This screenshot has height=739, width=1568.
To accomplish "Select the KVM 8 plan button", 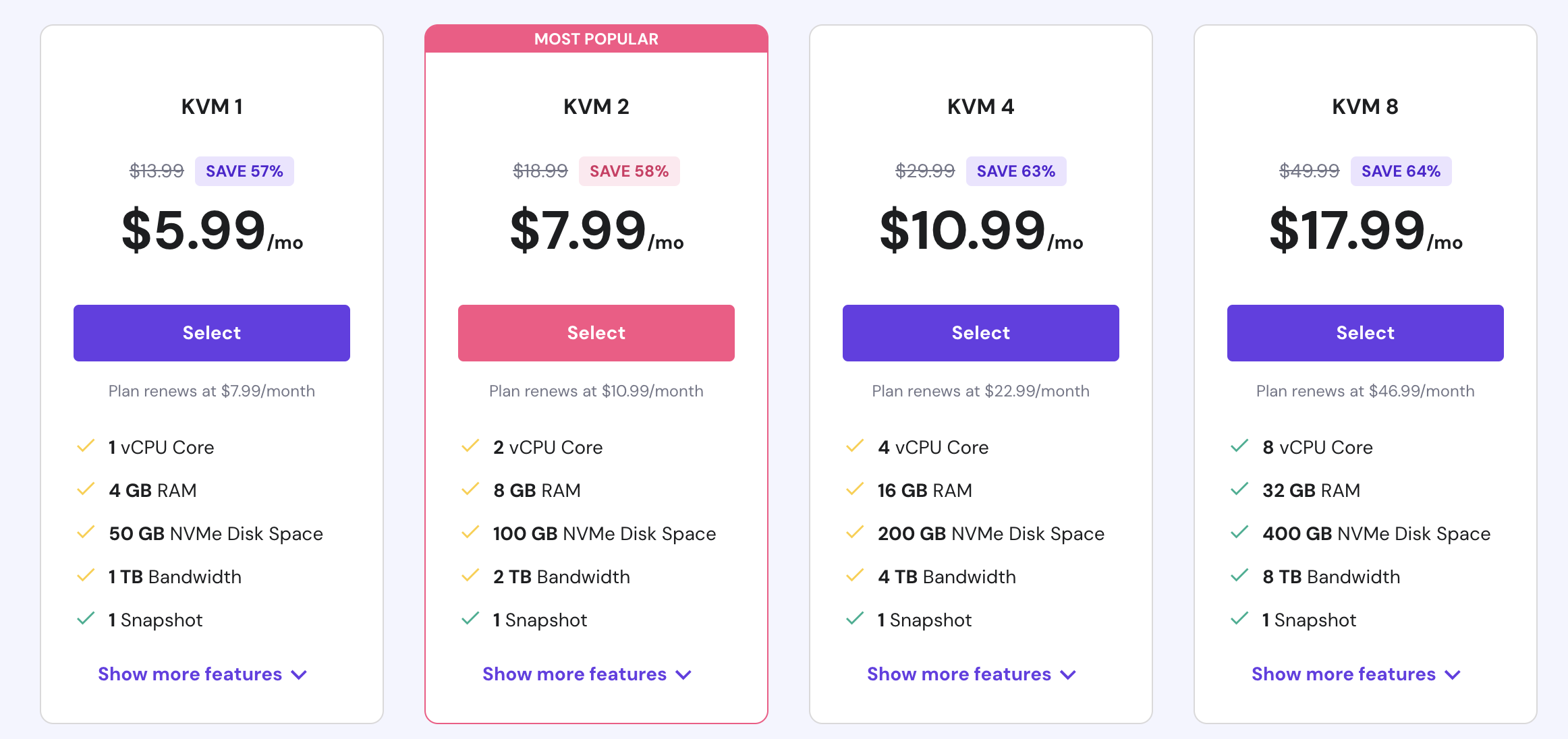I will pyautogui.click(x=1366, y=333).
